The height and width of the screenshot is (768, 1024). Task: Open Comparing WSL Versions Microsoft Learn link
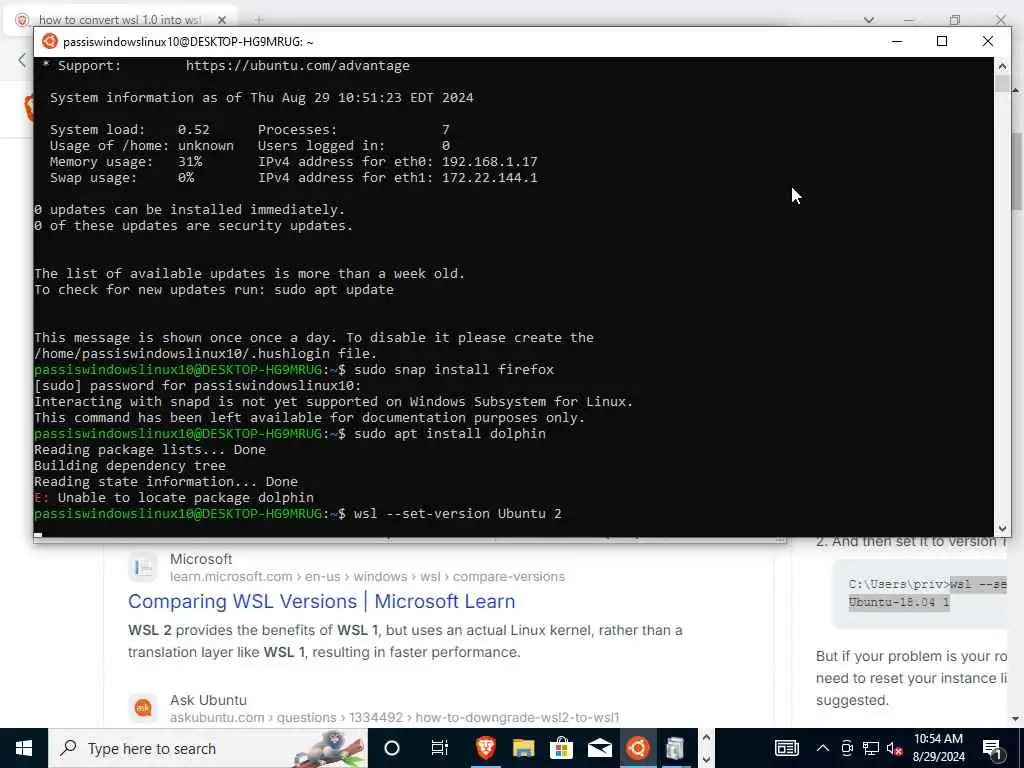coord(321,601)
